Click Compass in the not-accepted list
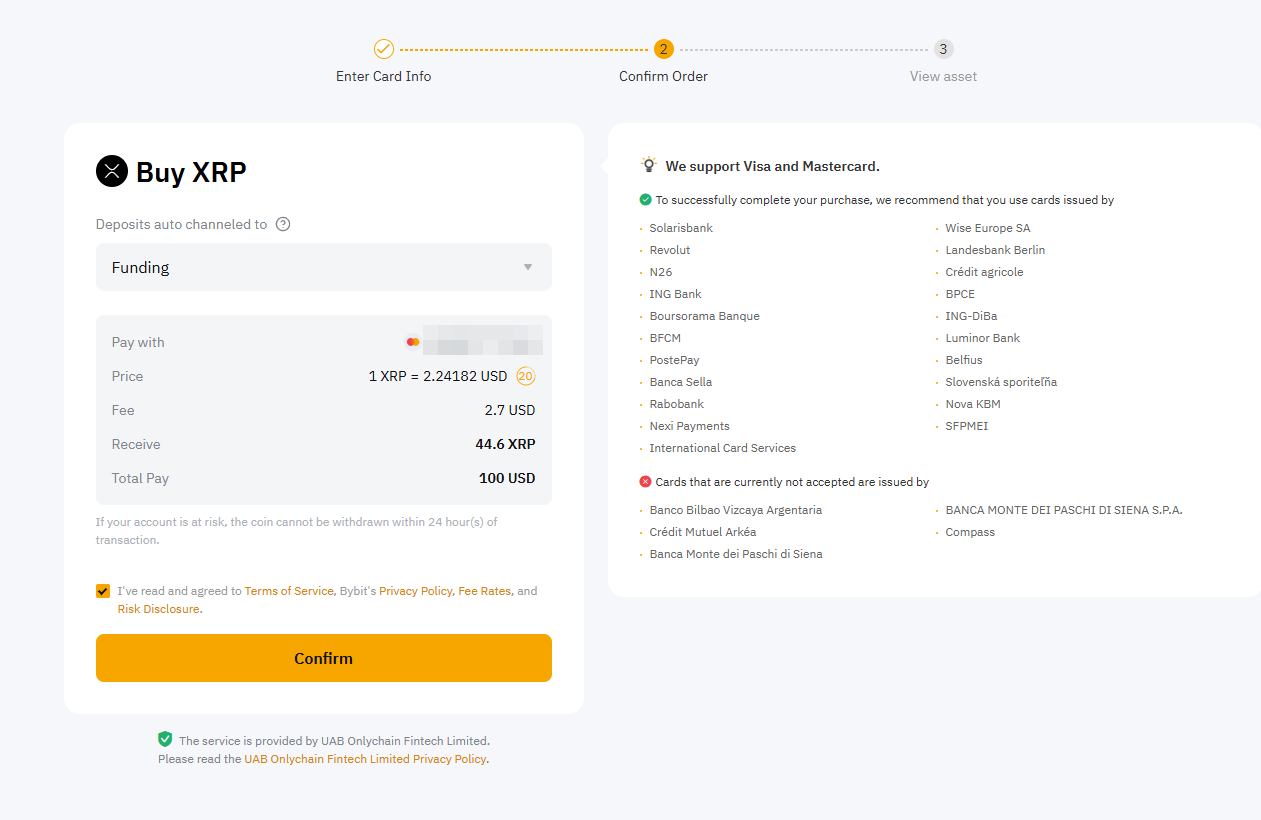This screenshot has height=820, width=1261. [971, 532]
